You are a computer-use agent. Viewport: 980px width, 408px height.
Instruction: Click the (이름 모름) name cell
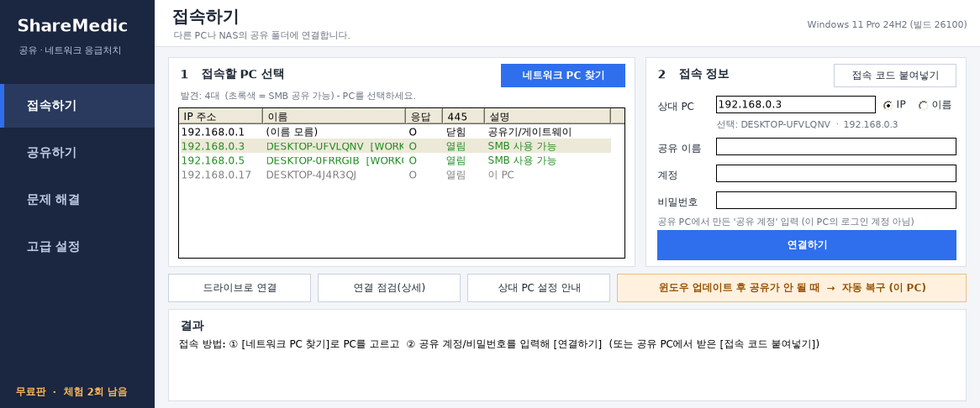[x=291, y=132]
